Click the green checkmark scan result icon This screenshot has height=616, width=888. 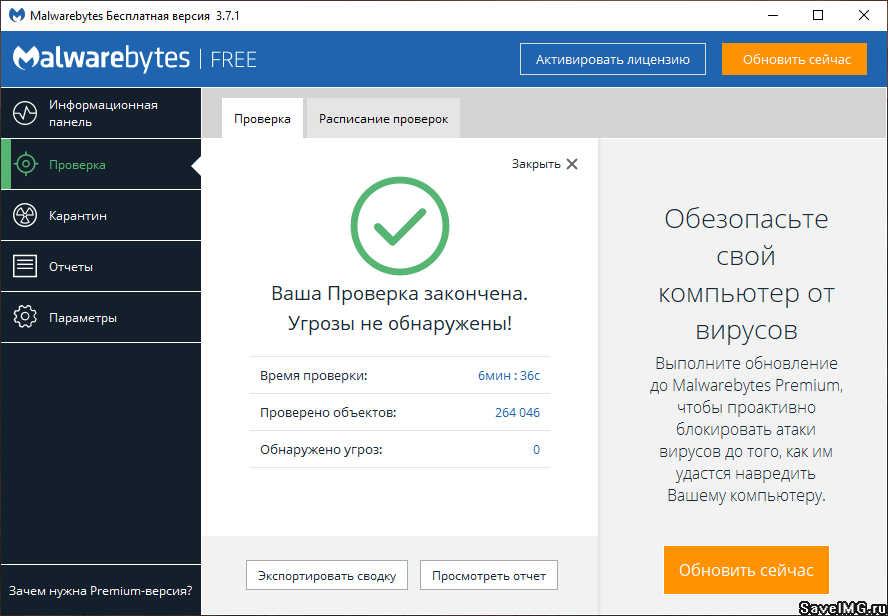400,226
